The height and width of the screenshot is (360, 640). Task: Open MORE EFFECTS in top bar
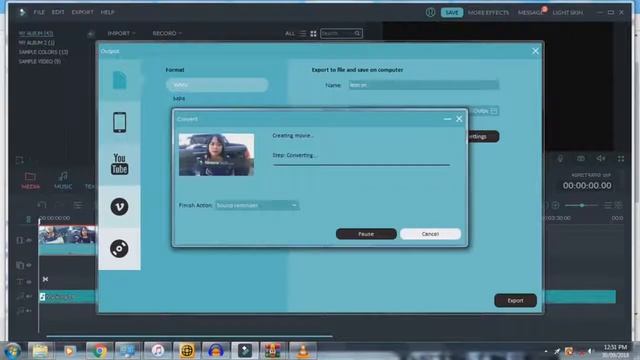(488, 13)
